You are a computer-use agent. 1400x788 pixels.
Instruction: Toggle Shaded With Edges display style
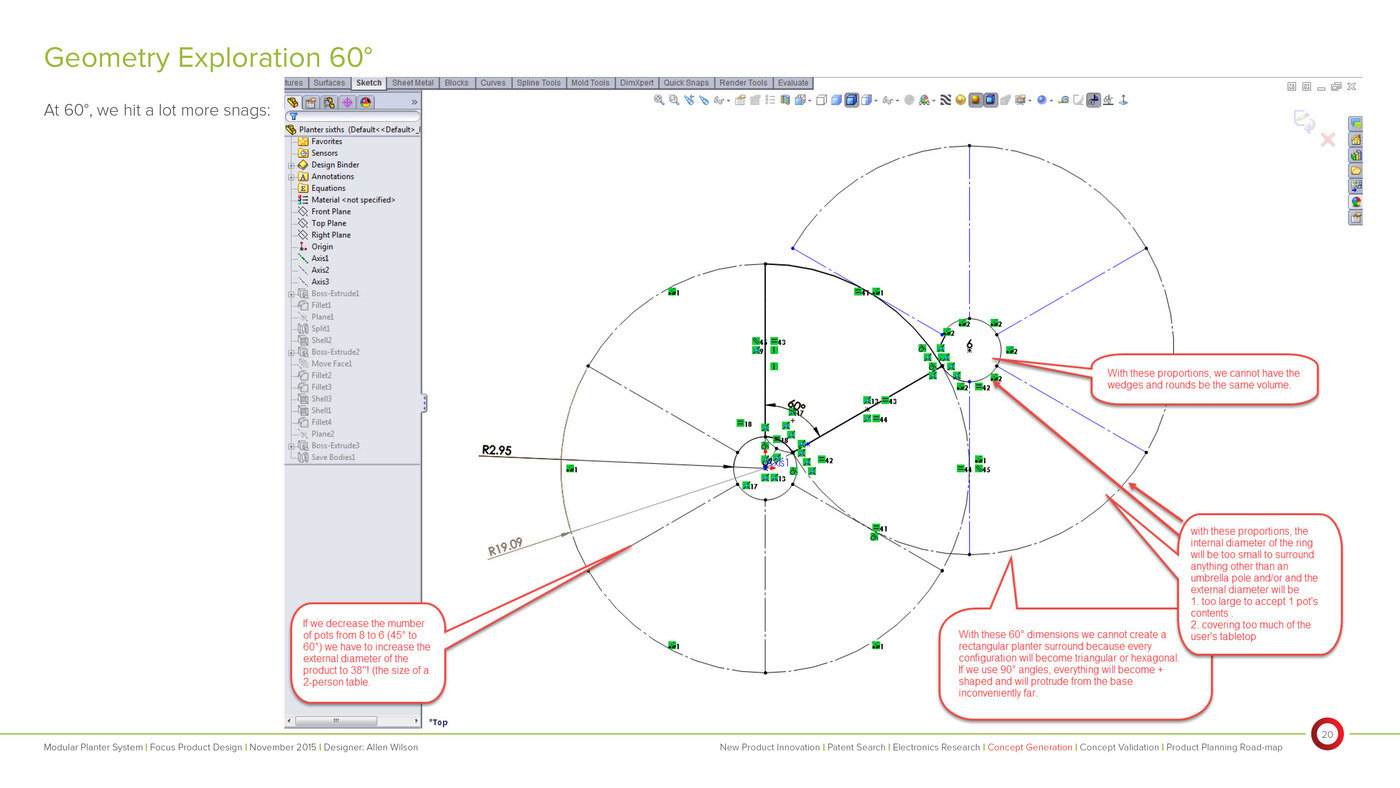point(851,100)
